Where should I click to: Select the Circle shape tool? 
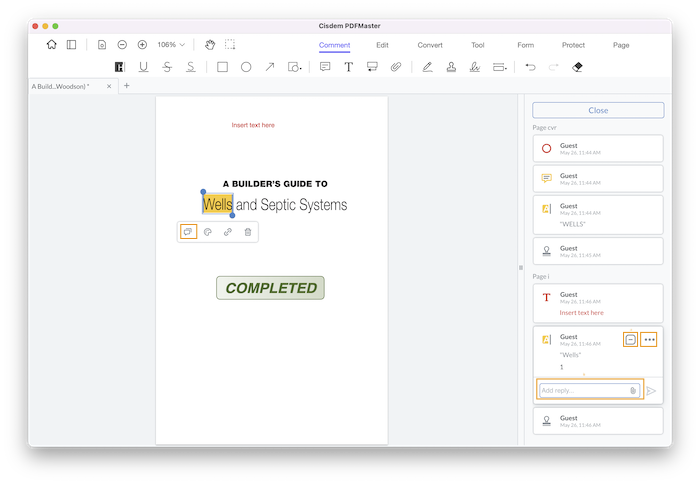point(246,67)
